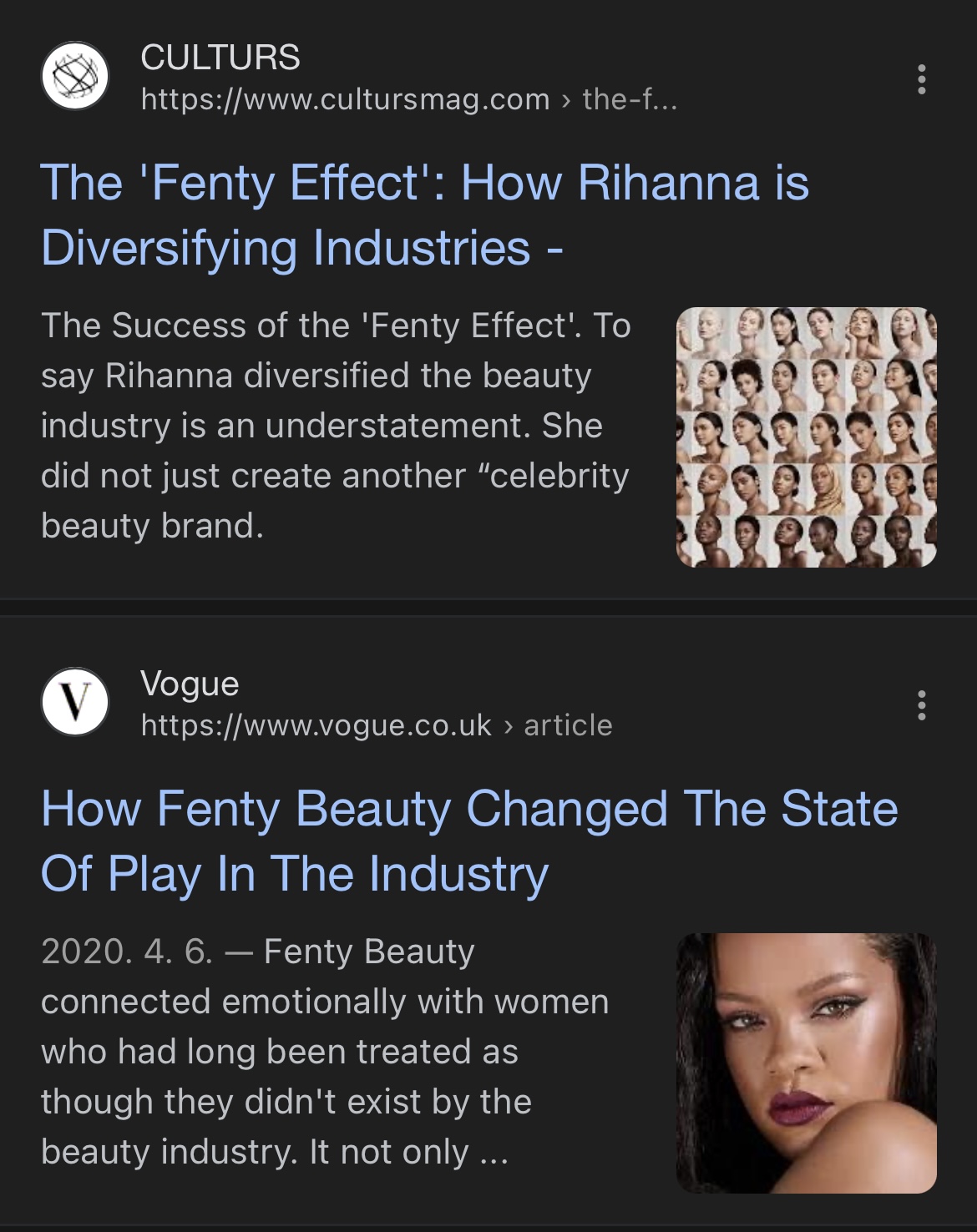Viewport: 977px width, 1232px height.
Task: Click the CULTURS result snippet text
Action: [334, 426]
